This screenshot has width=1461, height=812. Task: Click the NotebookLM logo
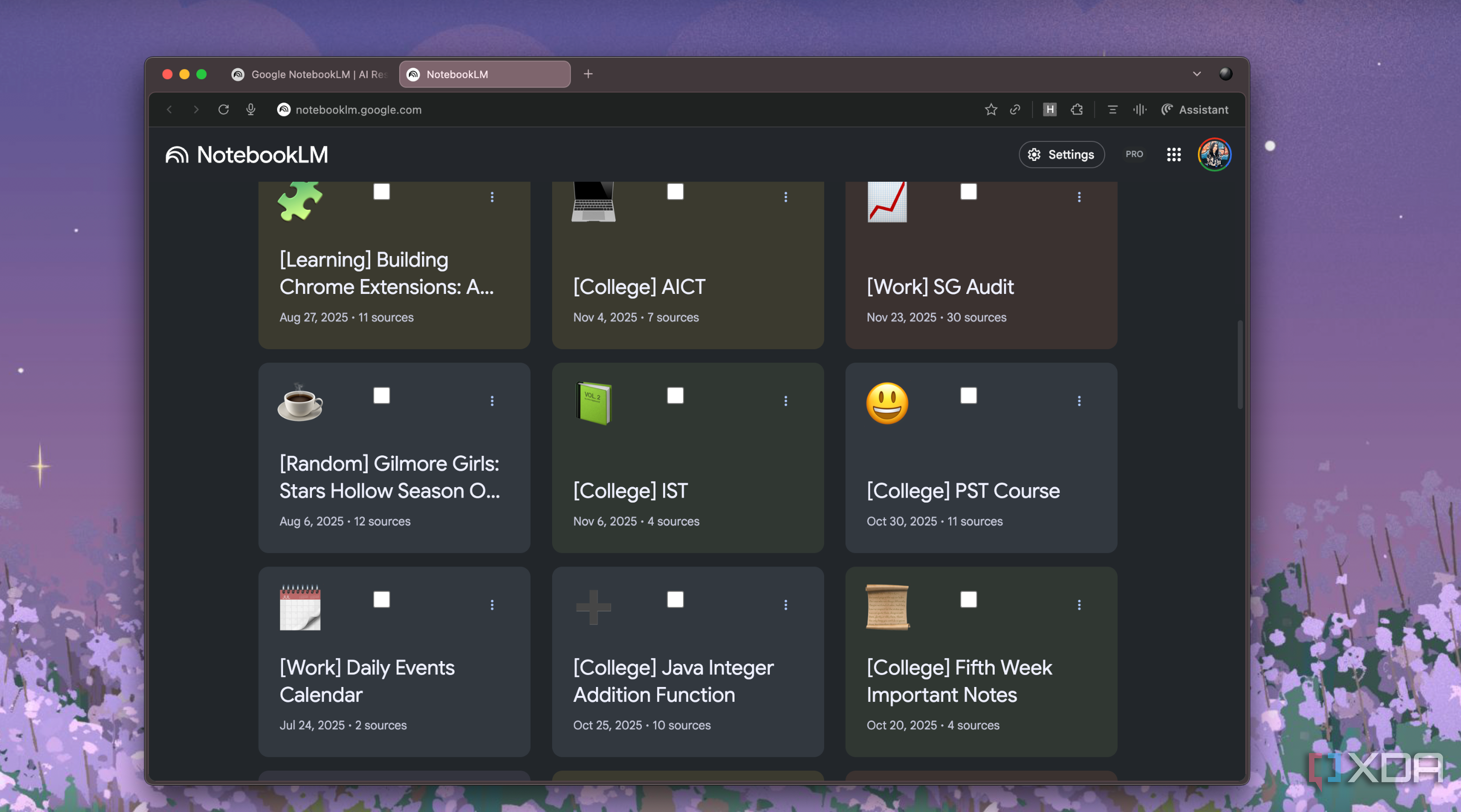pos(247,155)
